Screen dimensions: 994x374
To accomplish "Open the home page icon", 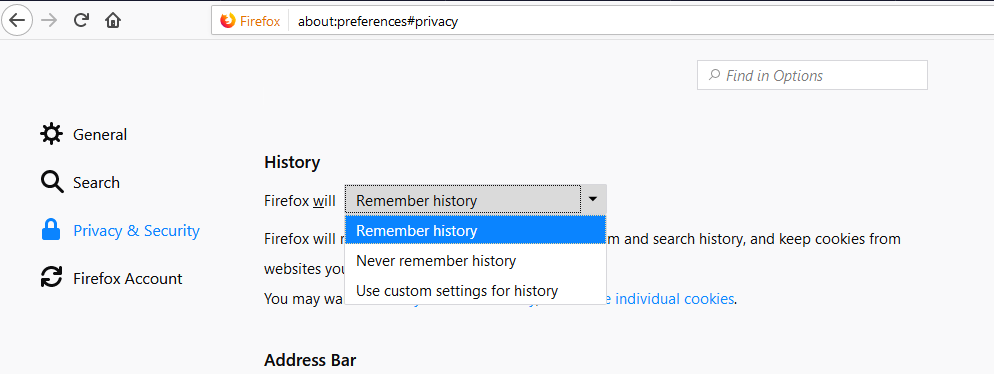I will coord(113,20).
